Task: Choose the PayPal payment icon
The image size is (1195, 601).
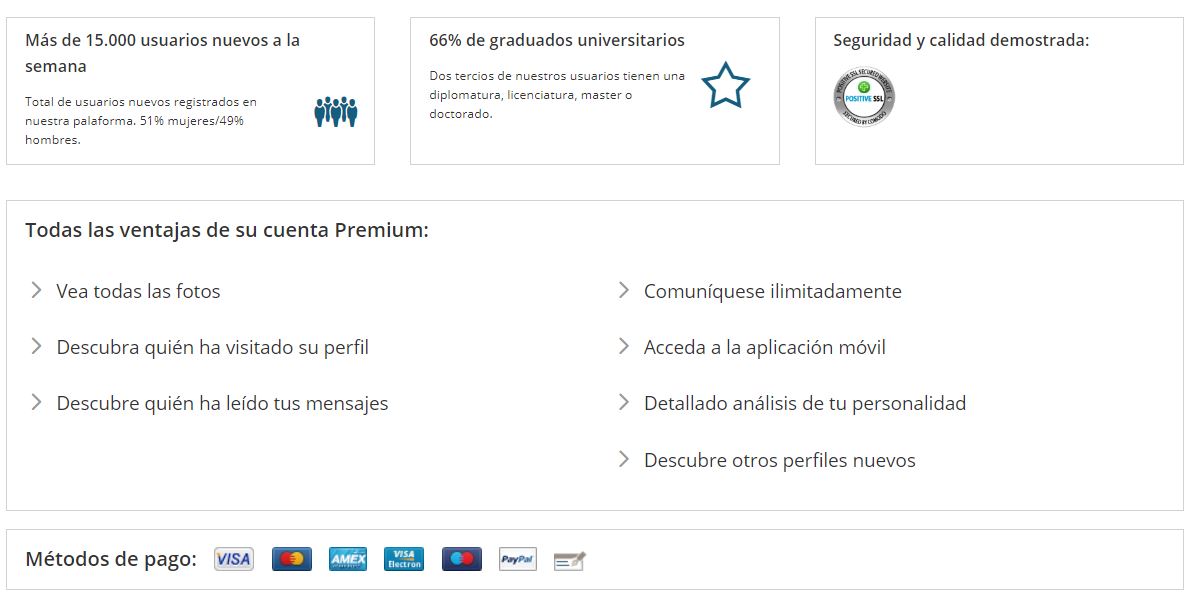Action: tap(517, 559)
